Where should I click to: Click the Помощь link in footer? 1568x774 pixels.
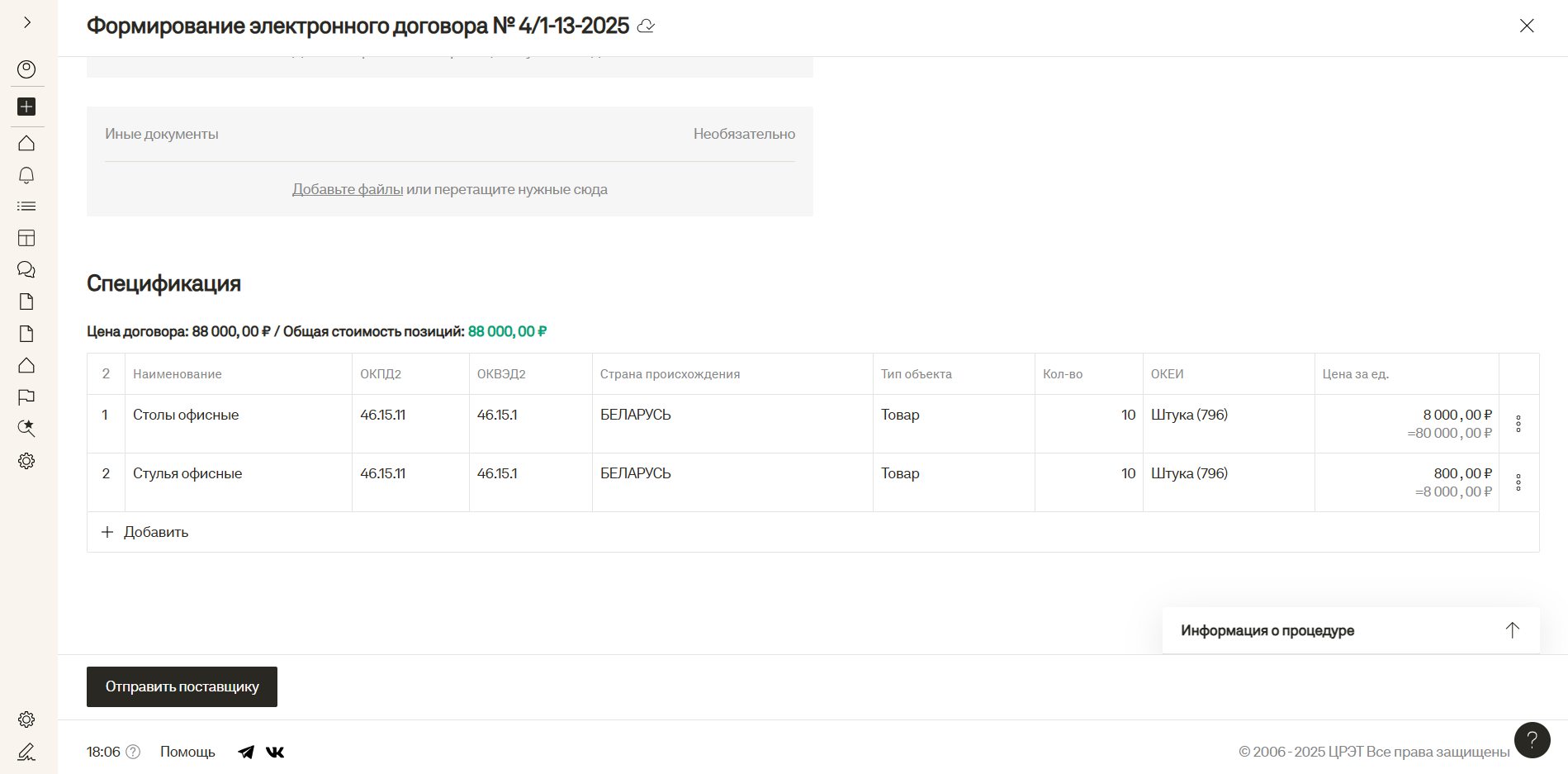pyautogui.click(x=187, y=752)
